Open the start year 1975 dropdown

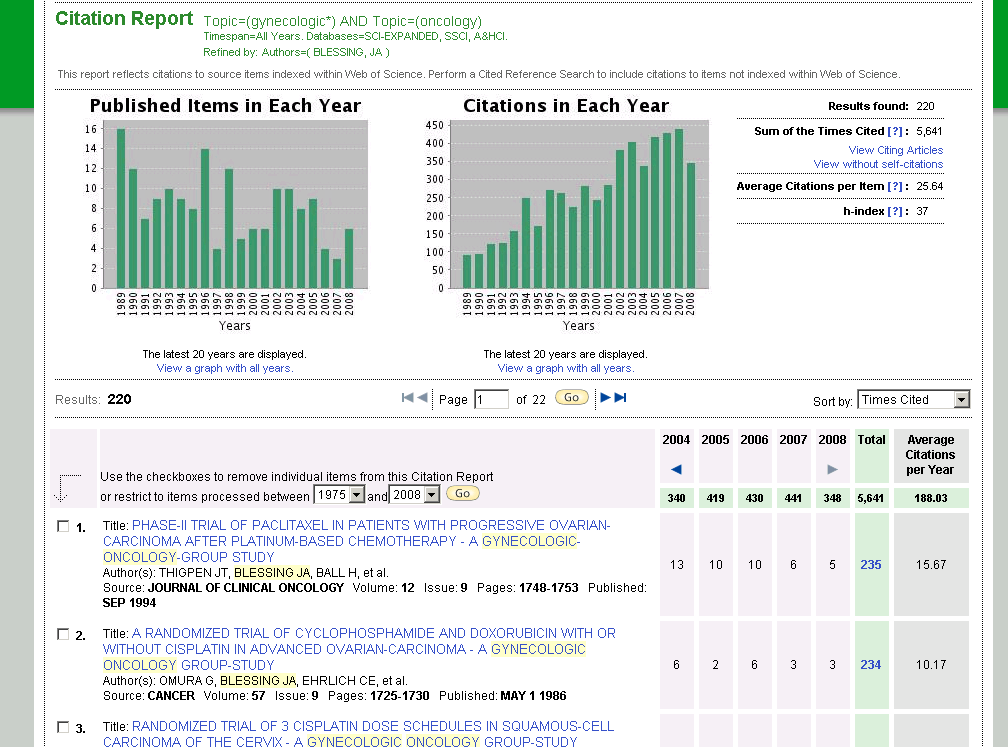pos(339,495)
